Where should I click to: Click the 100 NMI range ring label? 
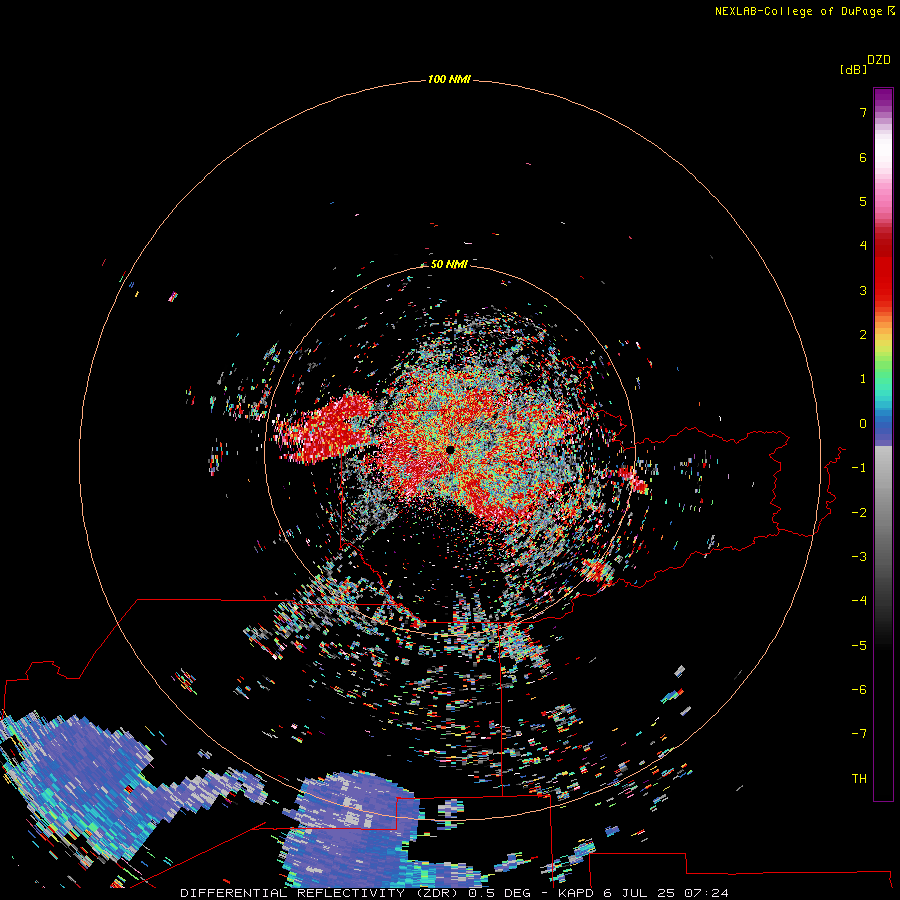[x=449, y=79]
